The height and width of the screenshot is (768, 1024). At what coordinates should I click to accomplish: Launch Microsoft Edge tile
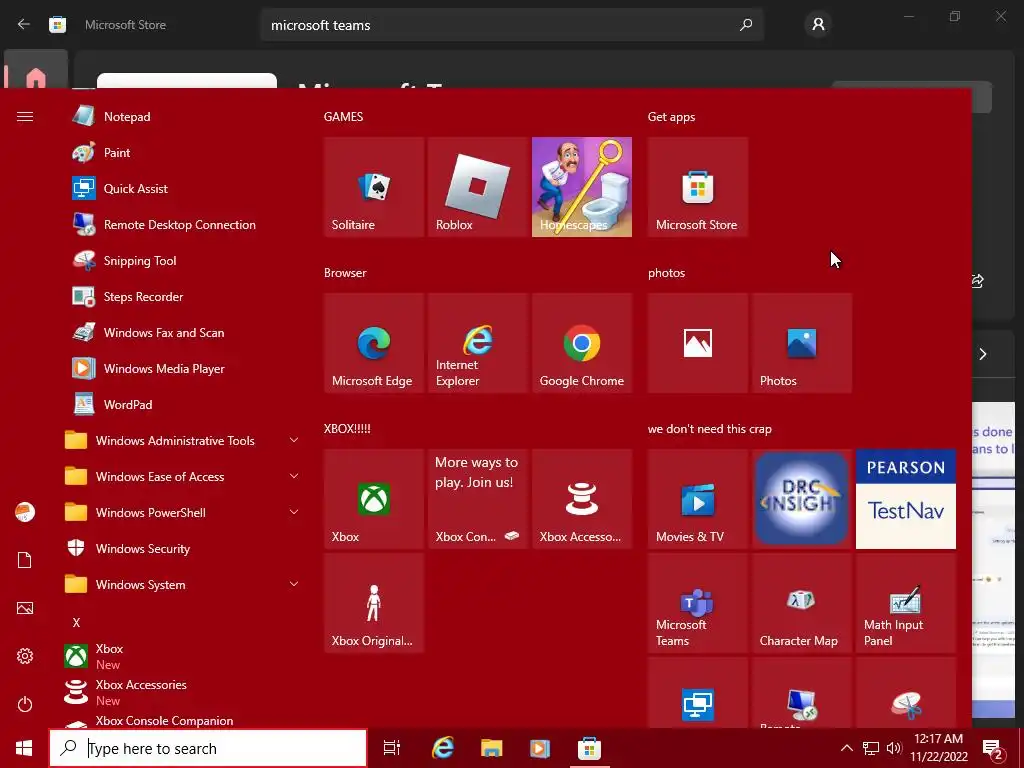click(374, 343)
